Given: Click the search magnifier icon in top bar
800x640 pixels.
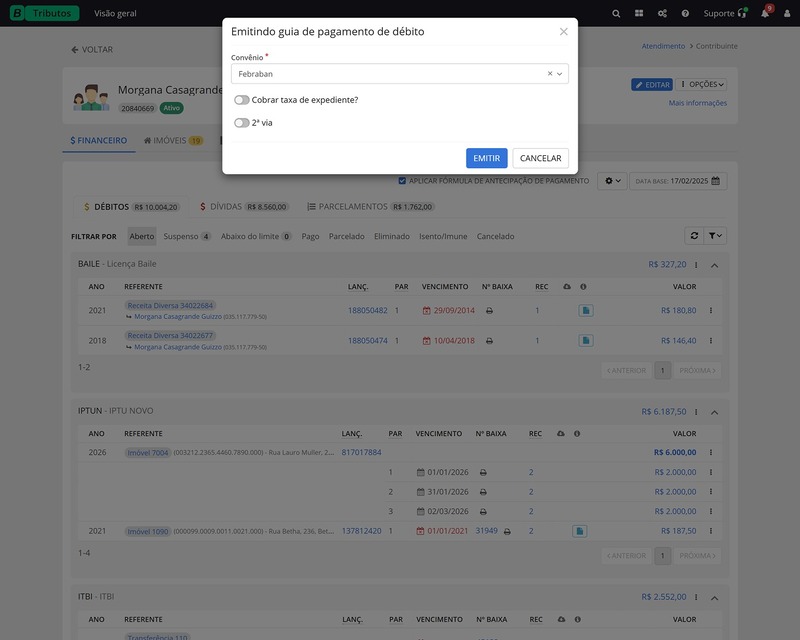Looking at the screenshot, I should (x=616, y=14).
